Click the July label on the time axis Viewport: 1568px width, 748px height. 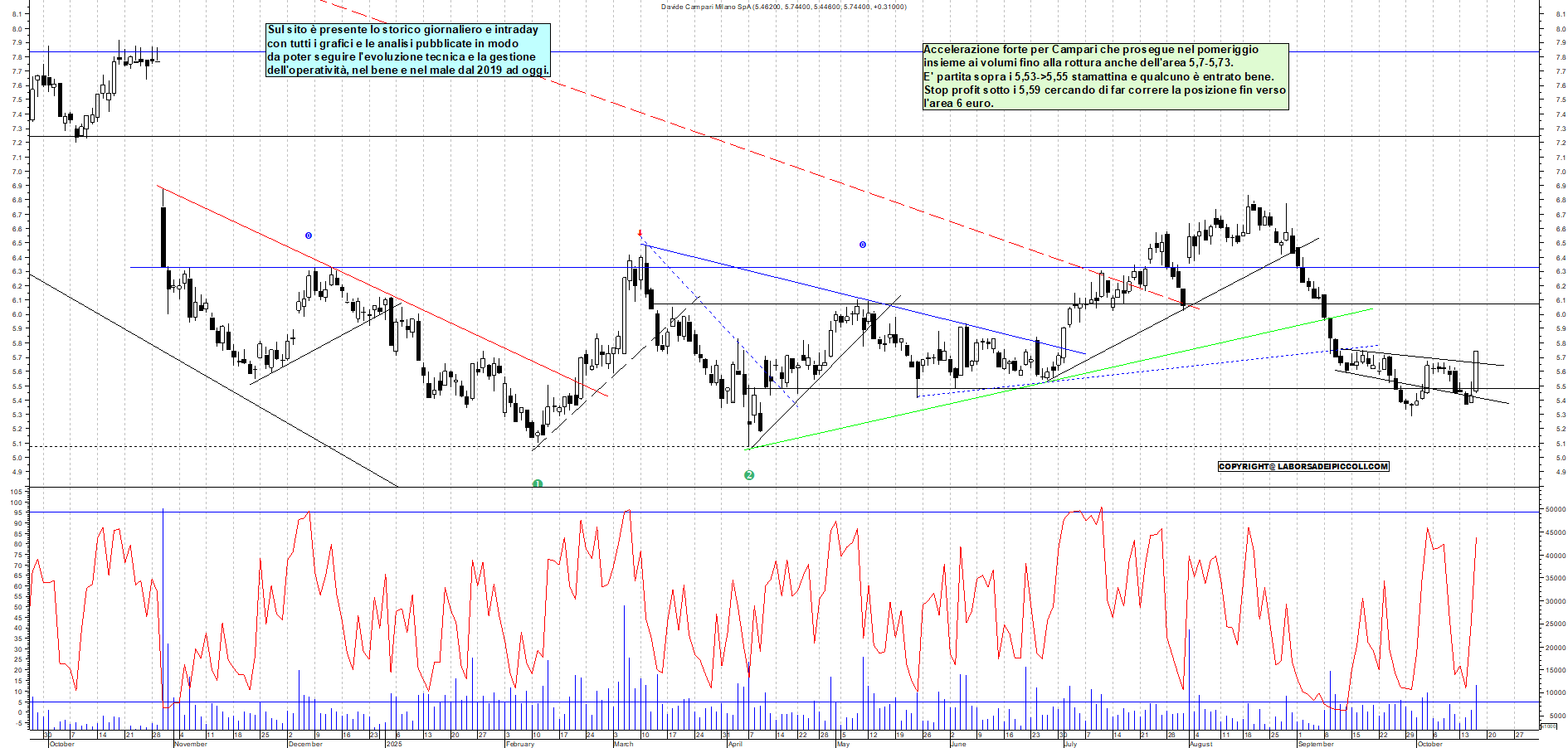1069,744
